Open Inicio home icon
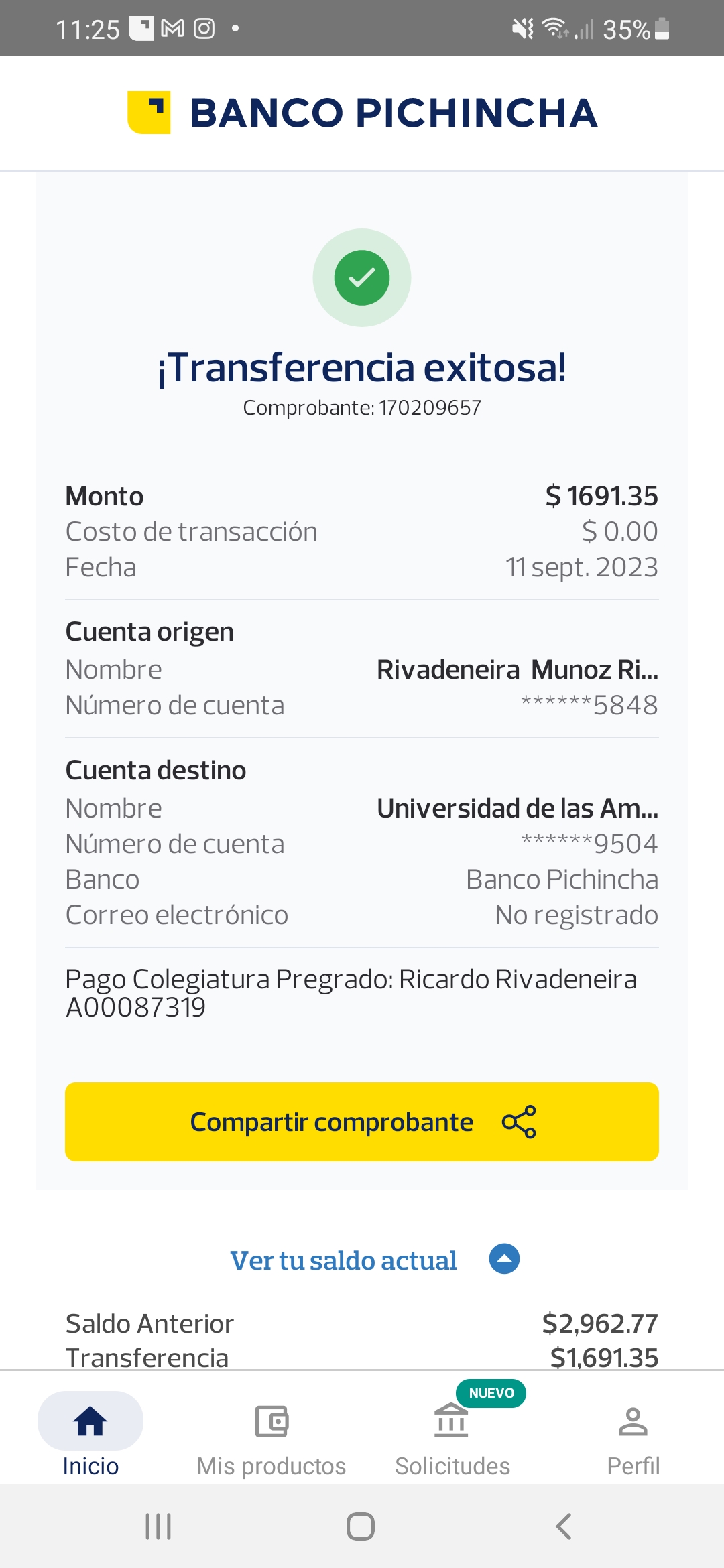Screen dimensions: 724x1568 click(90, 1421)
